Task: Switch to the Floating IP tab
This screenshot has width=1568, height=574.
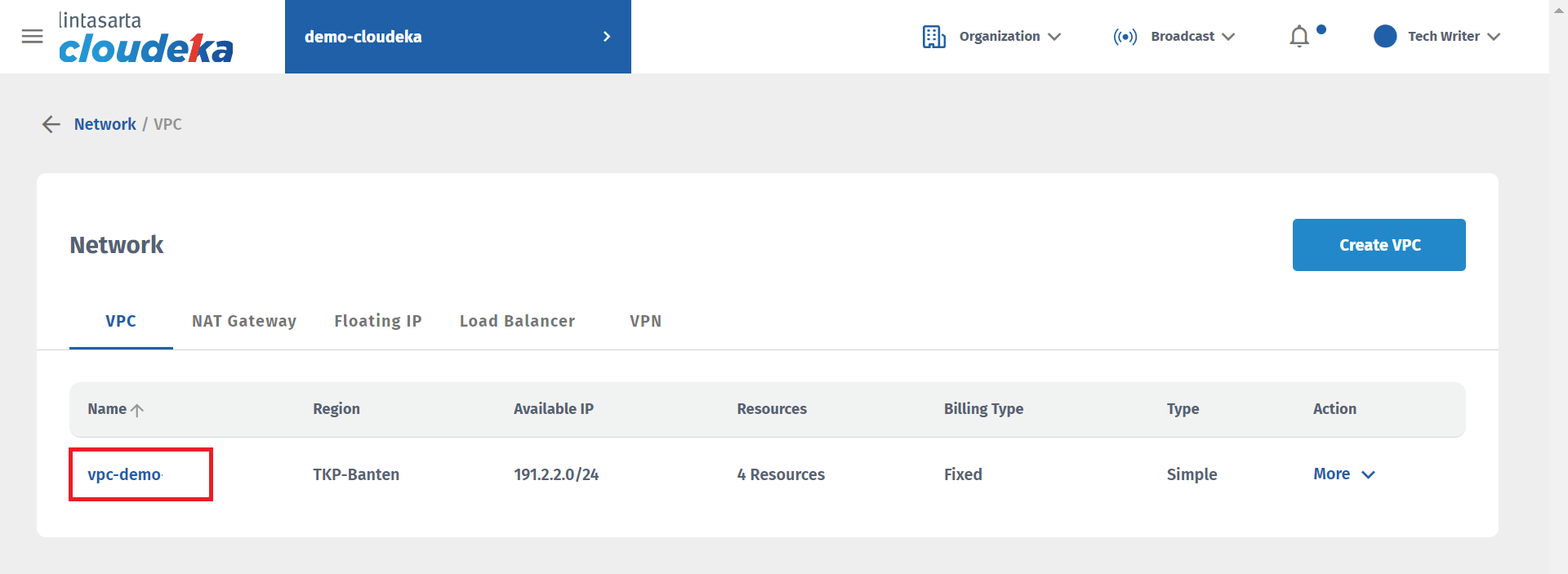Action: coord(377,321)
